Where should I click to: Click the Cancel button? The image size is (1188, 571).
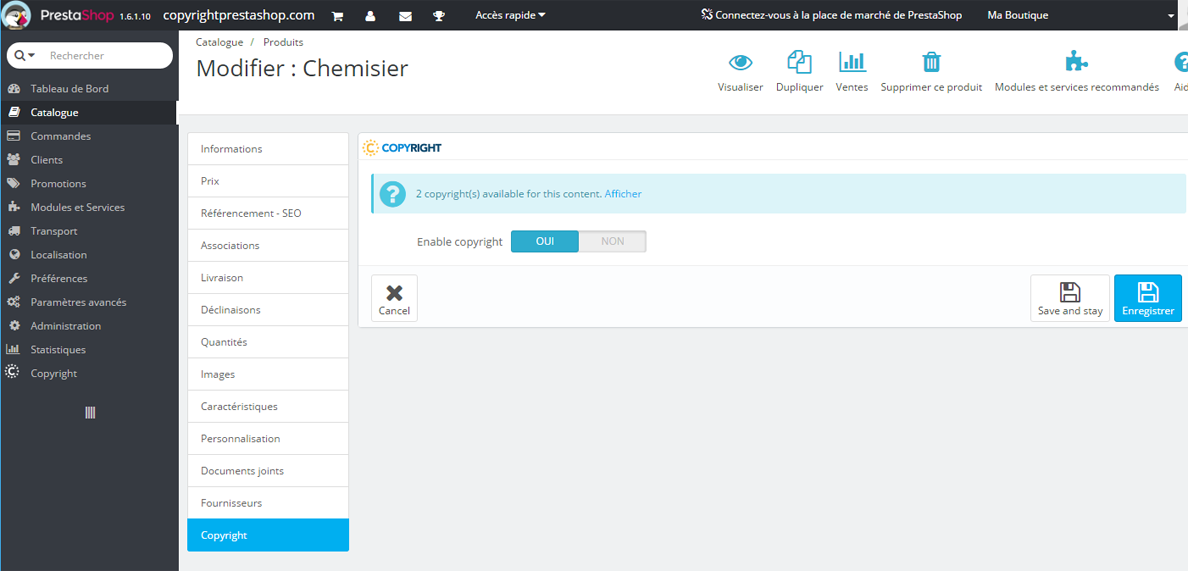[394, 298]
